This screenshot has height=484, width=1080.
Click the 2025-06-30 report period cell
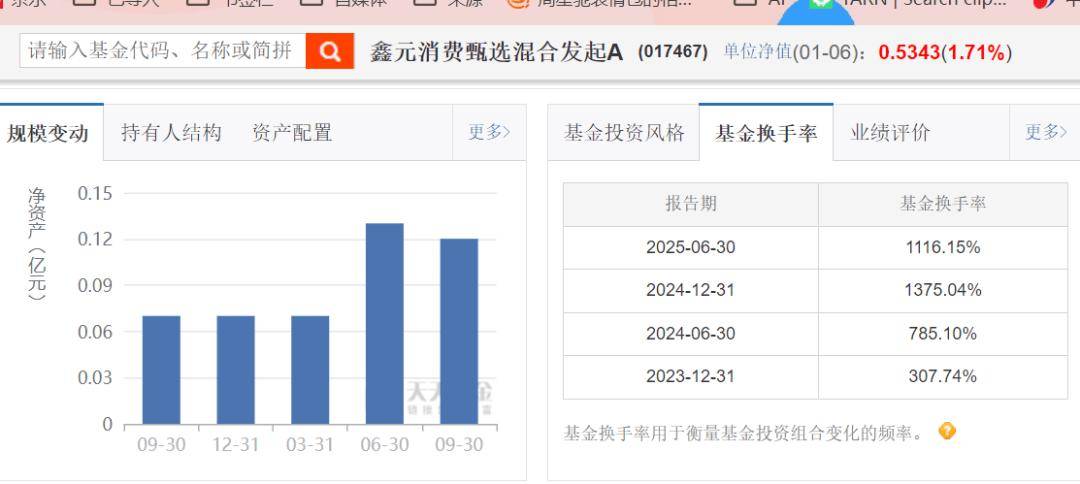click(x=690, y=247)
